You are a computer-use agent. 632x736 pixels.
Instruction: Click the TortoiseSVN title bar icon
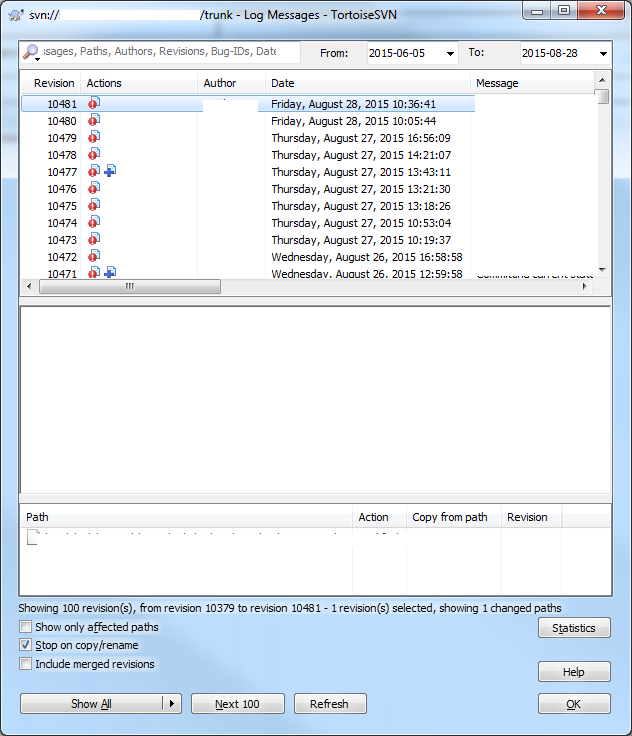click(x=16, y=15)
